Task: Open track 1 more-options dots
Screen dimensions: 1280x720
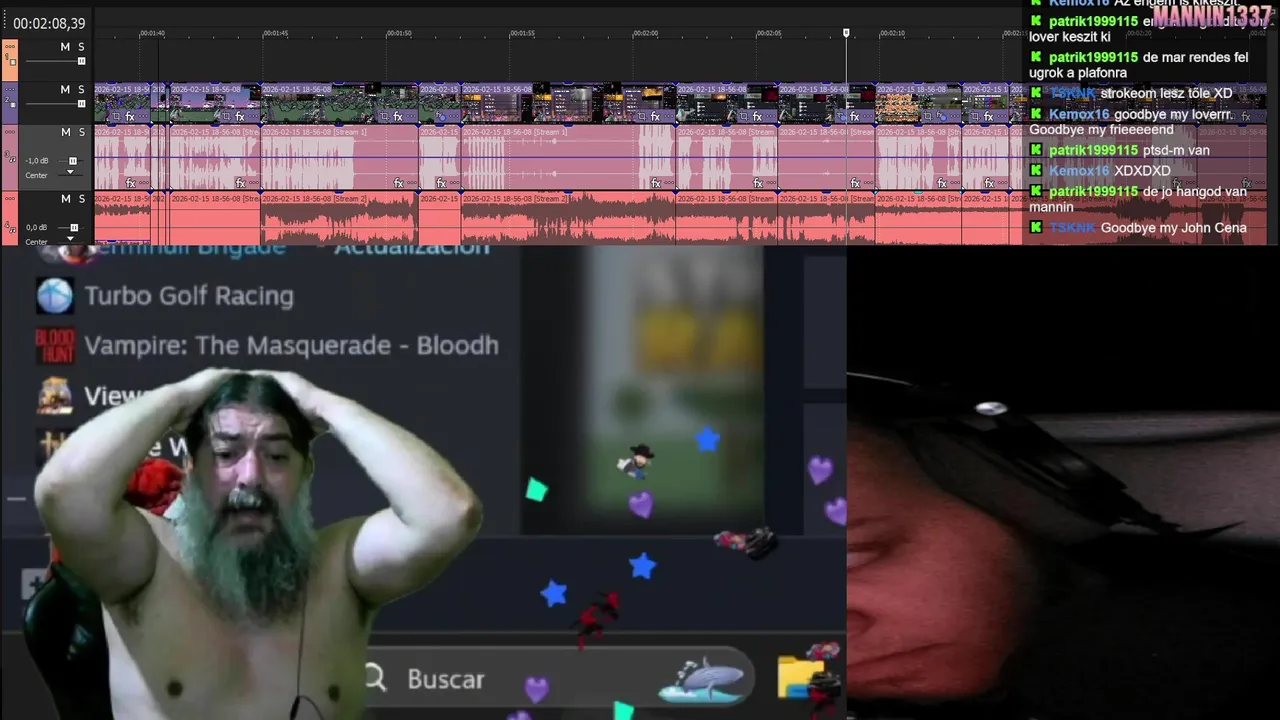Action: [11, 47]
